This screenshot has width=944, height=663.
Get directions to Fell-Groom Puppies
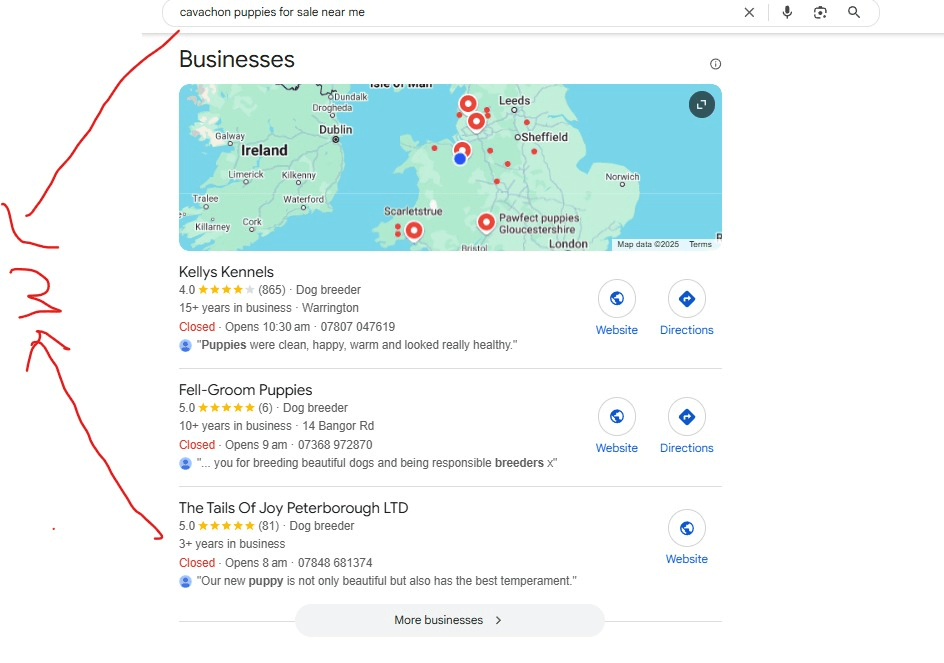point(686,417)
